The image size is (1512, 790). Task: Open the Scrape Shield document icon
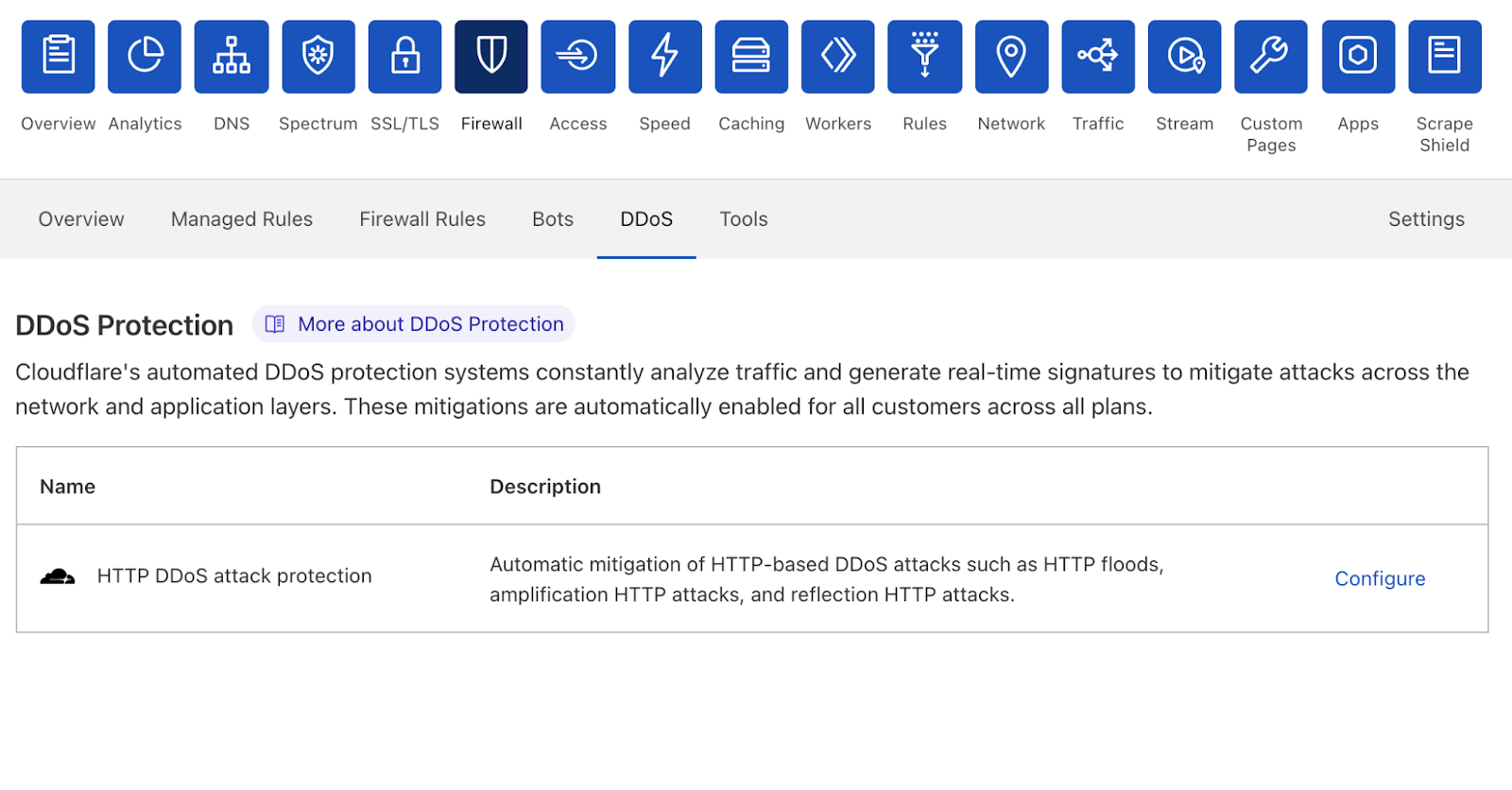pyautogui.click(x=1444, y=57)
